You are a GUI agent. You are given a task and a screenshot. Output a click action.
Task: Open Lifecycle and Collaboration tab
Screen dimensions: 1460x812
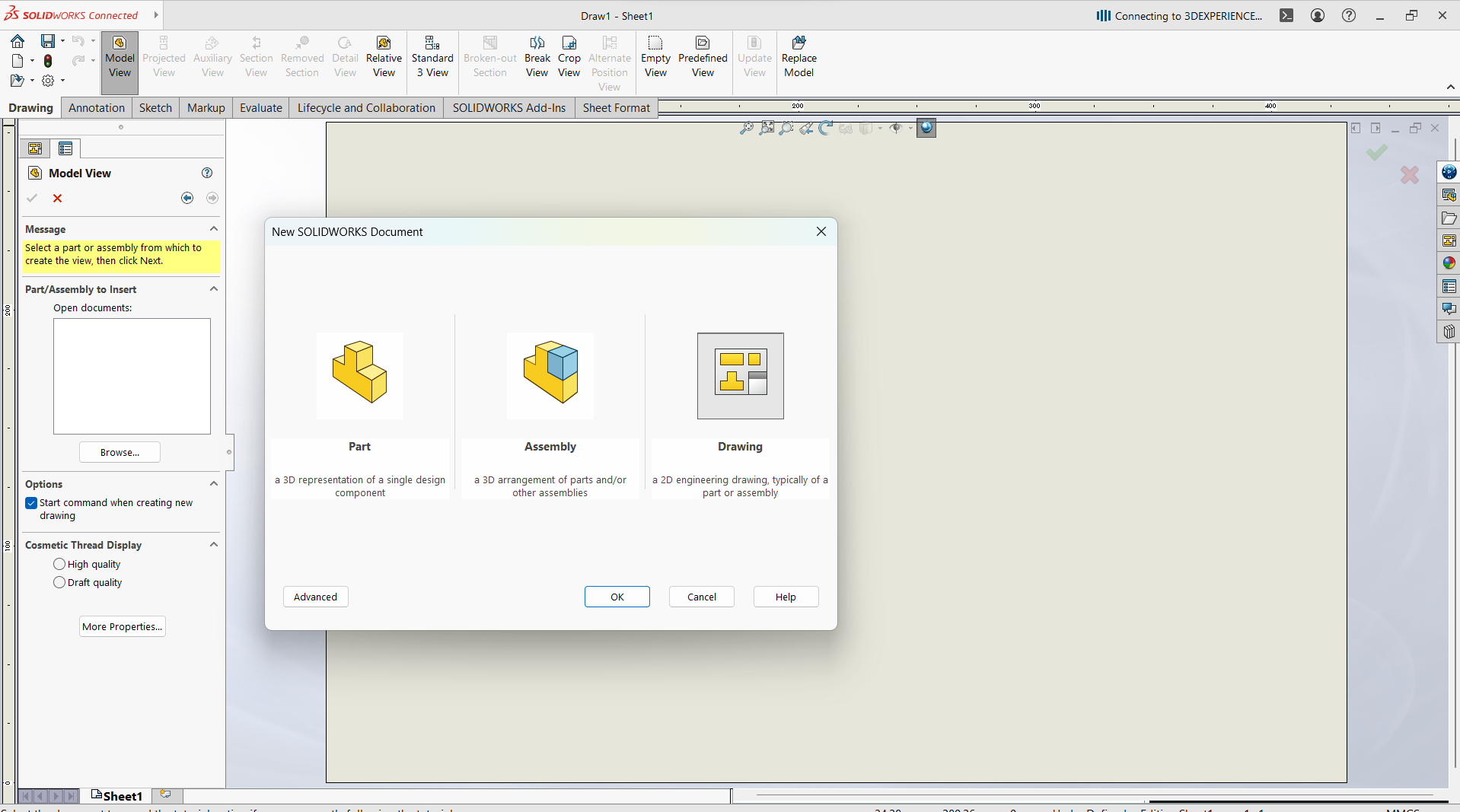(x=366, y=108)
